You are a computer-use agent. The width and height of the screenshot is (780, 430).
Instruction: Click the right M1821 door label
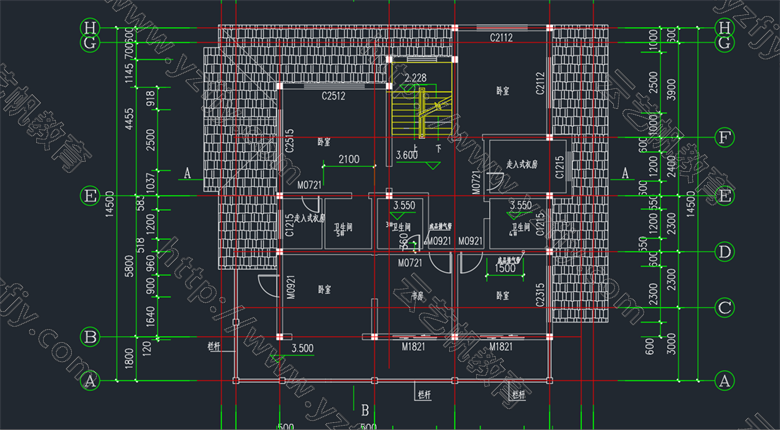pyautogui.click(x=501, y=346)
